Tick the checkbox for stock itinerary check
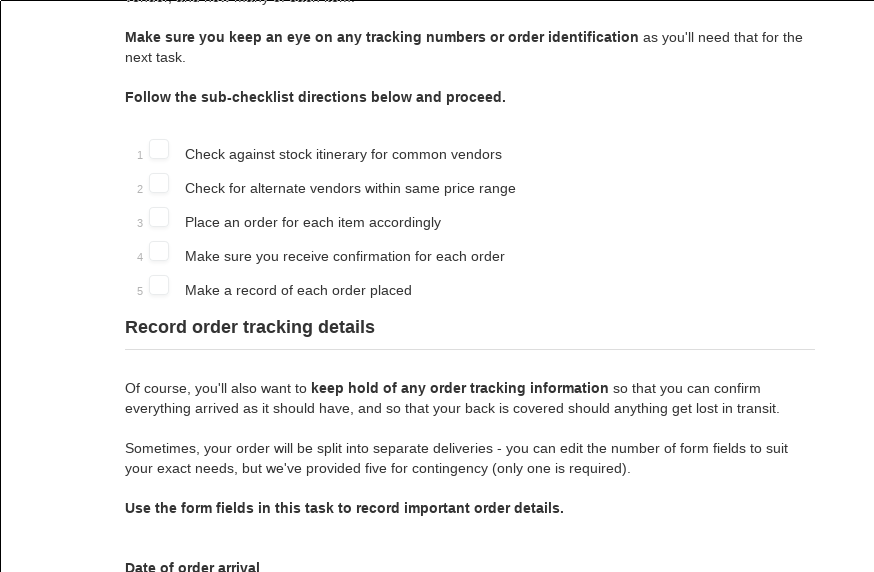The image size is (874, 572). (x=159, y=149)
